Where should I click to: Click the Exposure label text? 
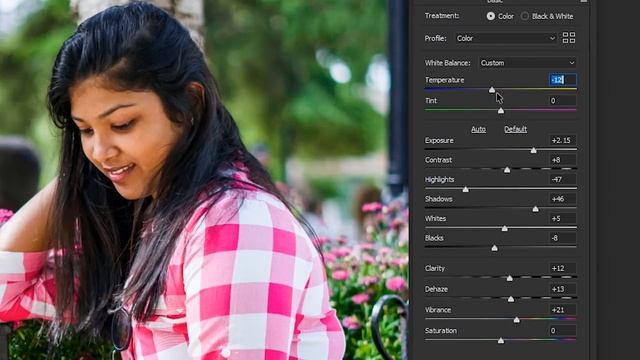[439, 140]
